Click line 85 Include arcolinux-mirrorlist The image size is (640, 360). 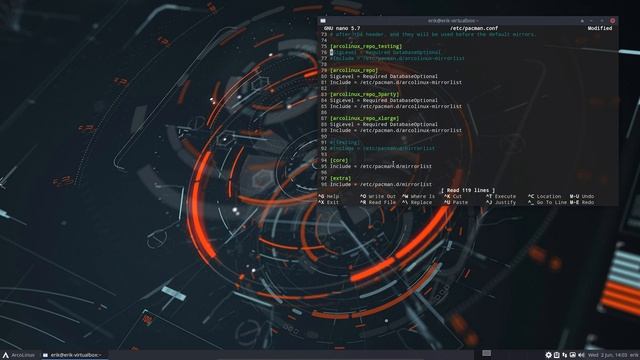(x=396, y=106)
